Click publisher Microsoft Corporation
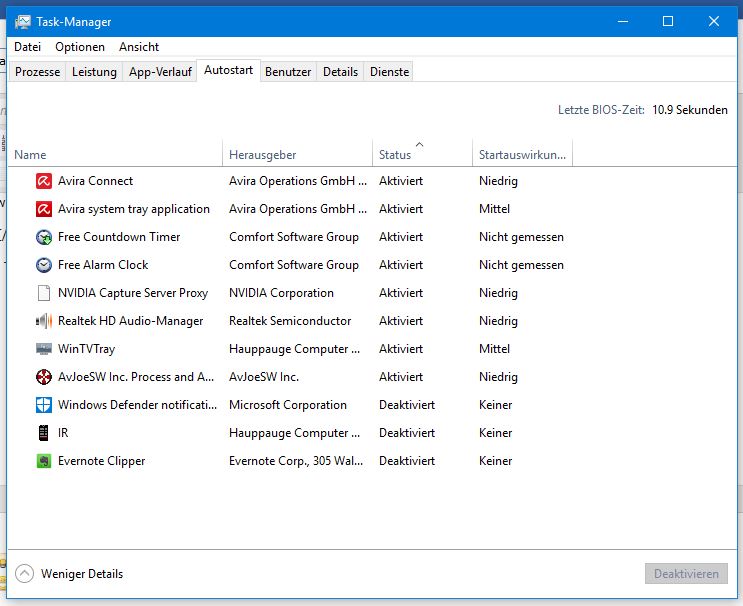This screenshot has height=606, width=743. 288,405
